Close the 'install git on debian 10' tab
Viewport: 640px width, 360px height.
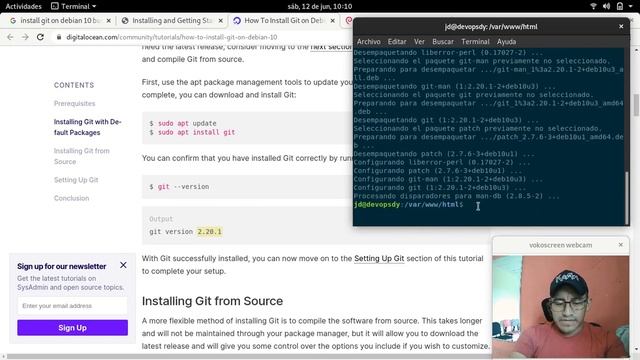tap(109, 20)
